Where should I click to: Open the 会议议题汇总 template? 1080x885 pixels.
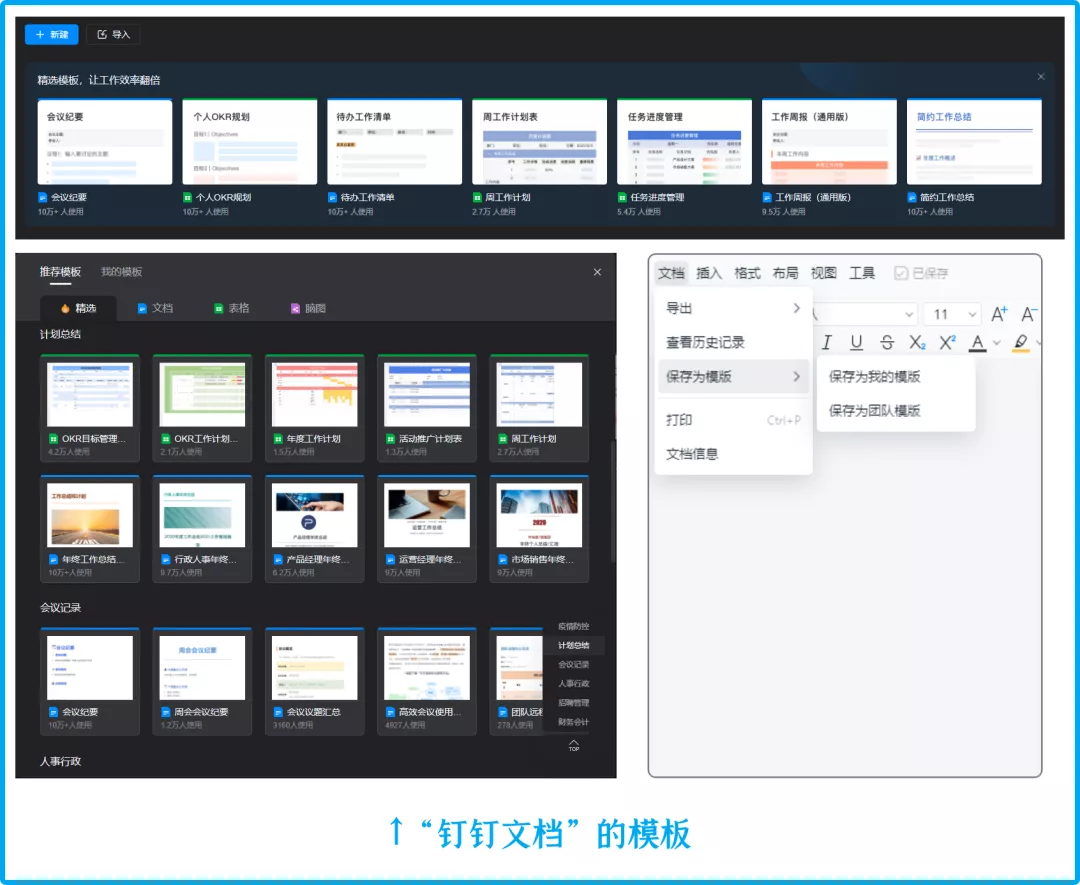point(315,681)
